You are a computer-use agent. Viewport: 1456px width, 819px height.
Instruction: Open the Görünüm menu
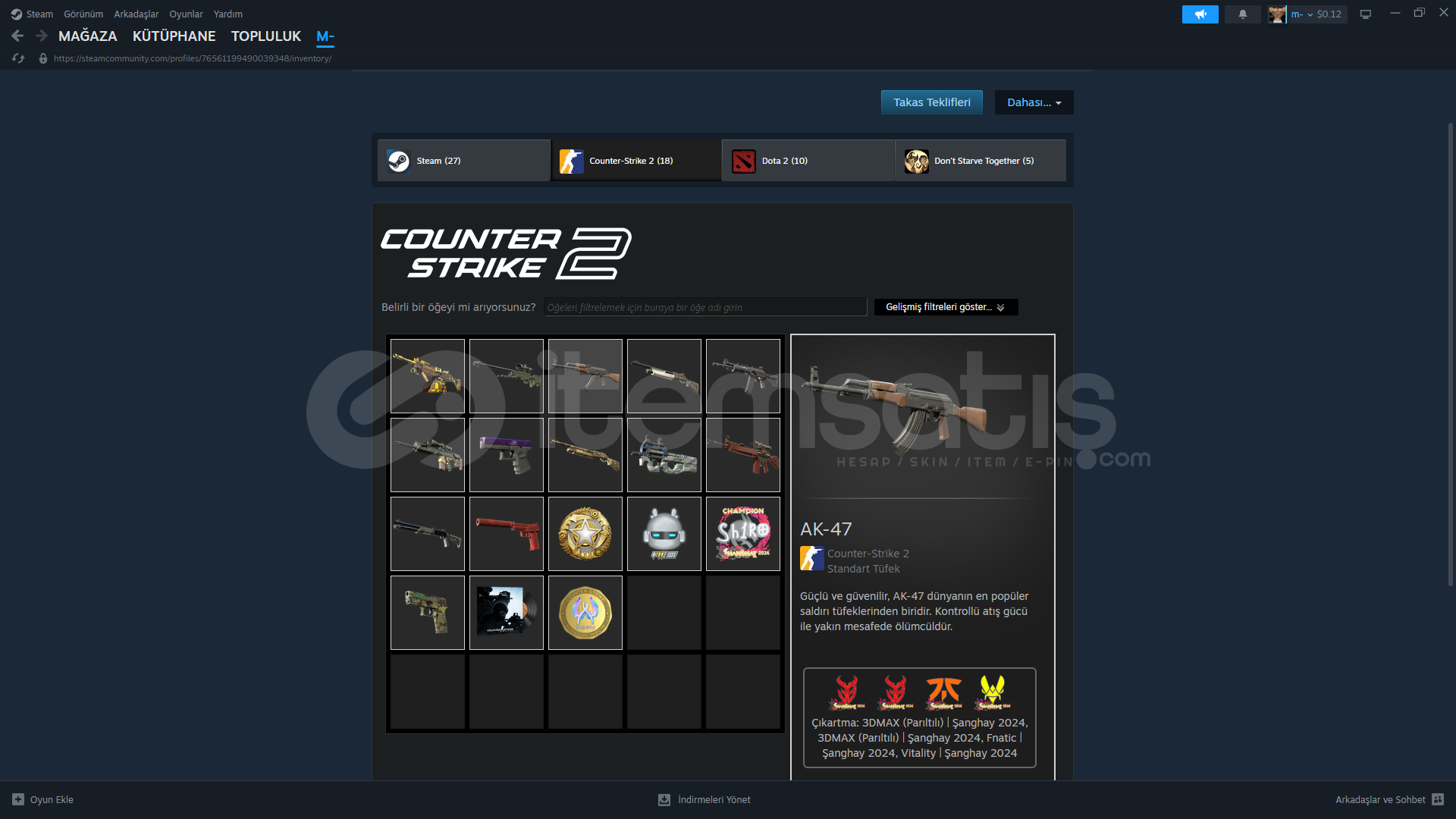[x=83, y=14]
